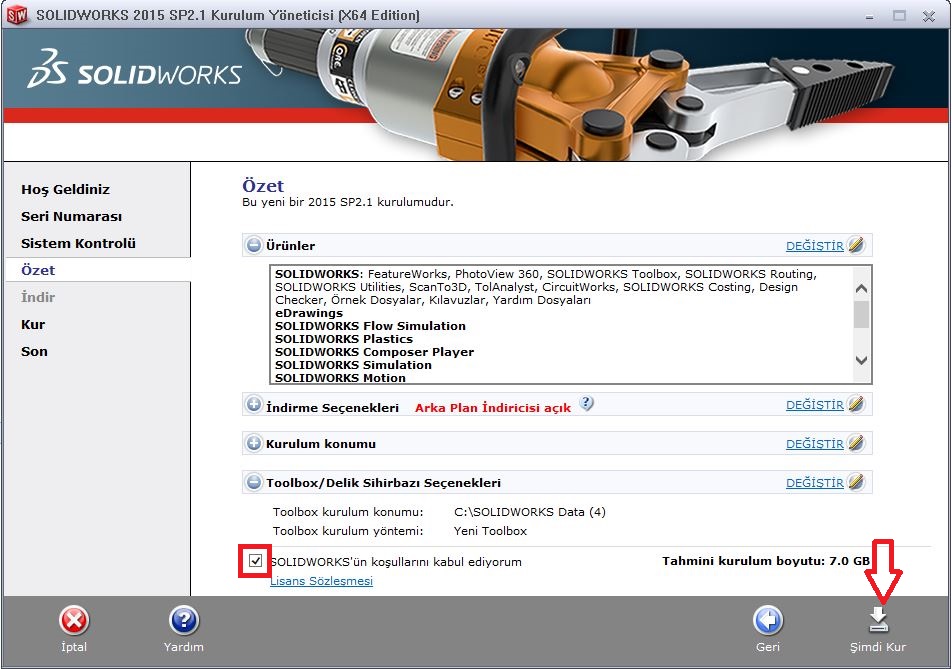Screen dimensions: 952x669
Task: Click the SW logo in title bar
Action: click(x=16, y=15)
